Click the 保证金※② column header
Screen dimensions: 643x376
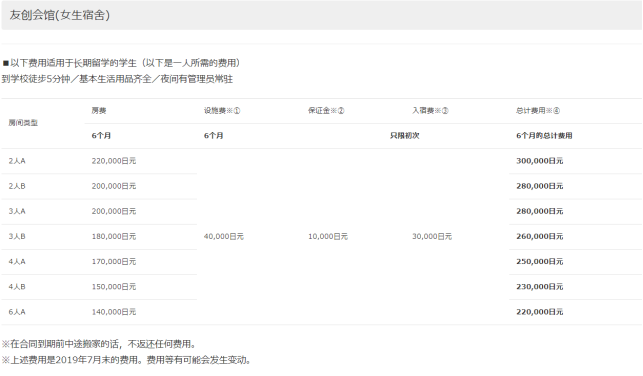click(326, 110)
